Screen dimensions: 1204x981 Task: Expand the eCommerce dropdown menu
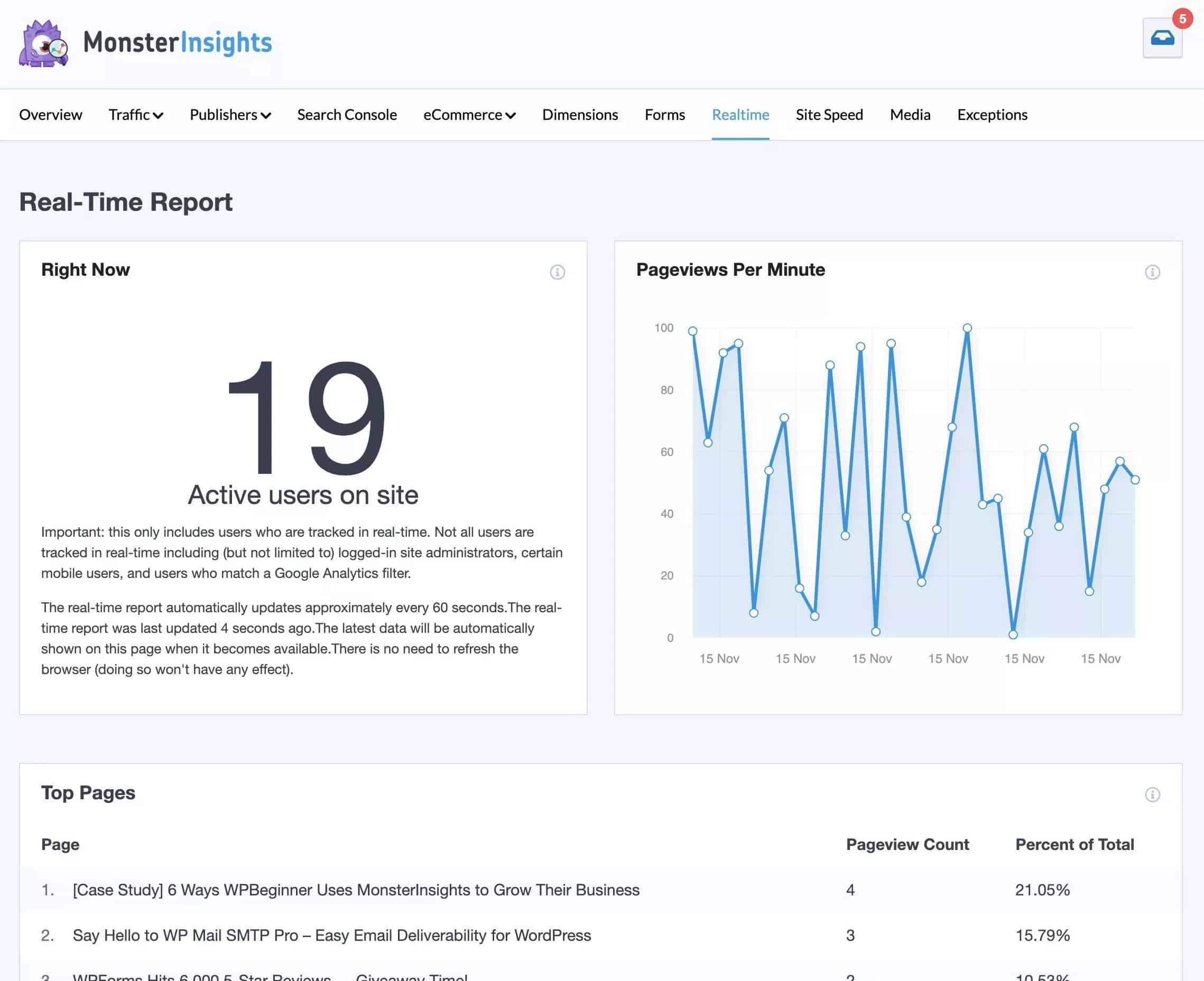click(x=469, y=115)
